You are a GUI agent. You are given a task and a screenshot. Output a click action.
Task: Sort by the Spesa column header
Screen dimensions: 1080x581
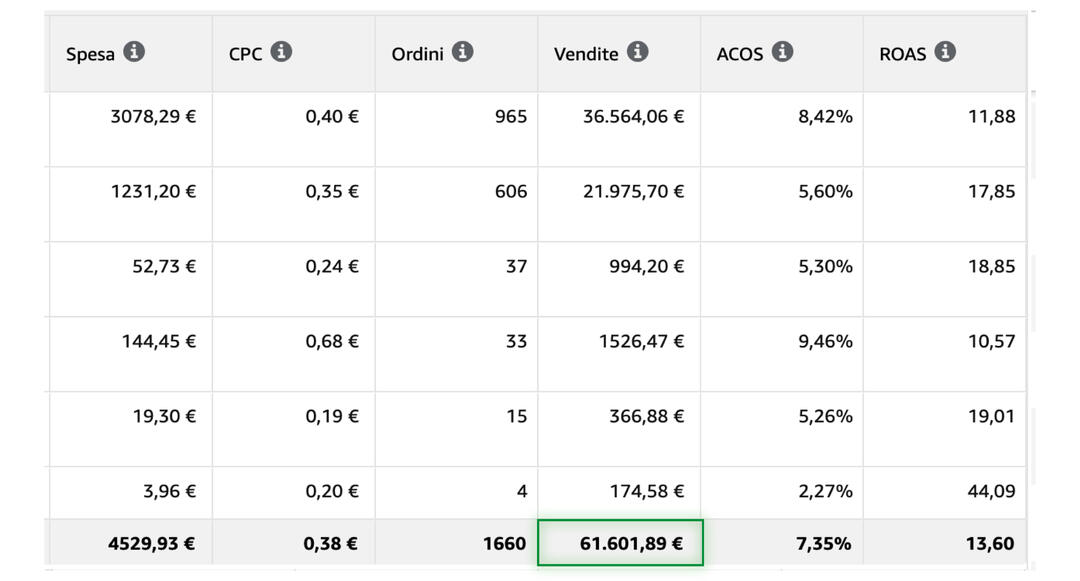(90, 54)
